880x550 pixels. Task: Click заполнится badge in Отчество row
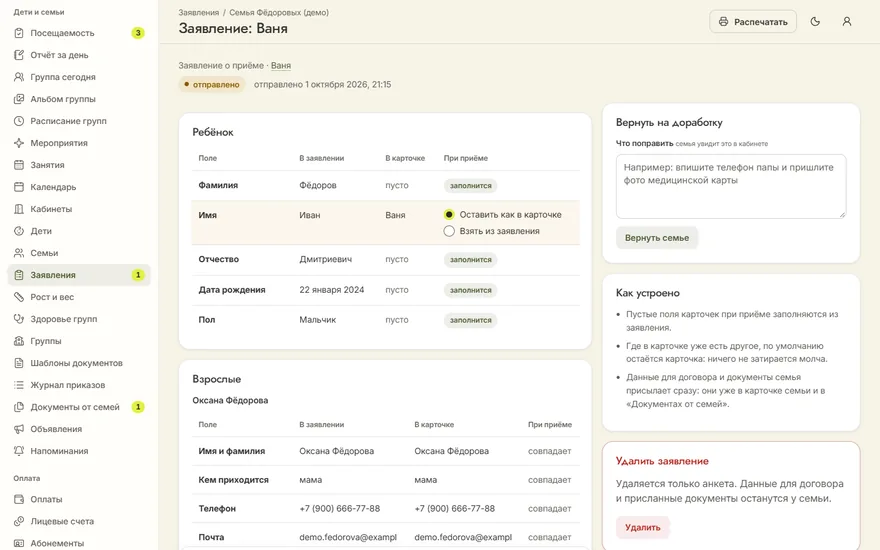(470, 259)
